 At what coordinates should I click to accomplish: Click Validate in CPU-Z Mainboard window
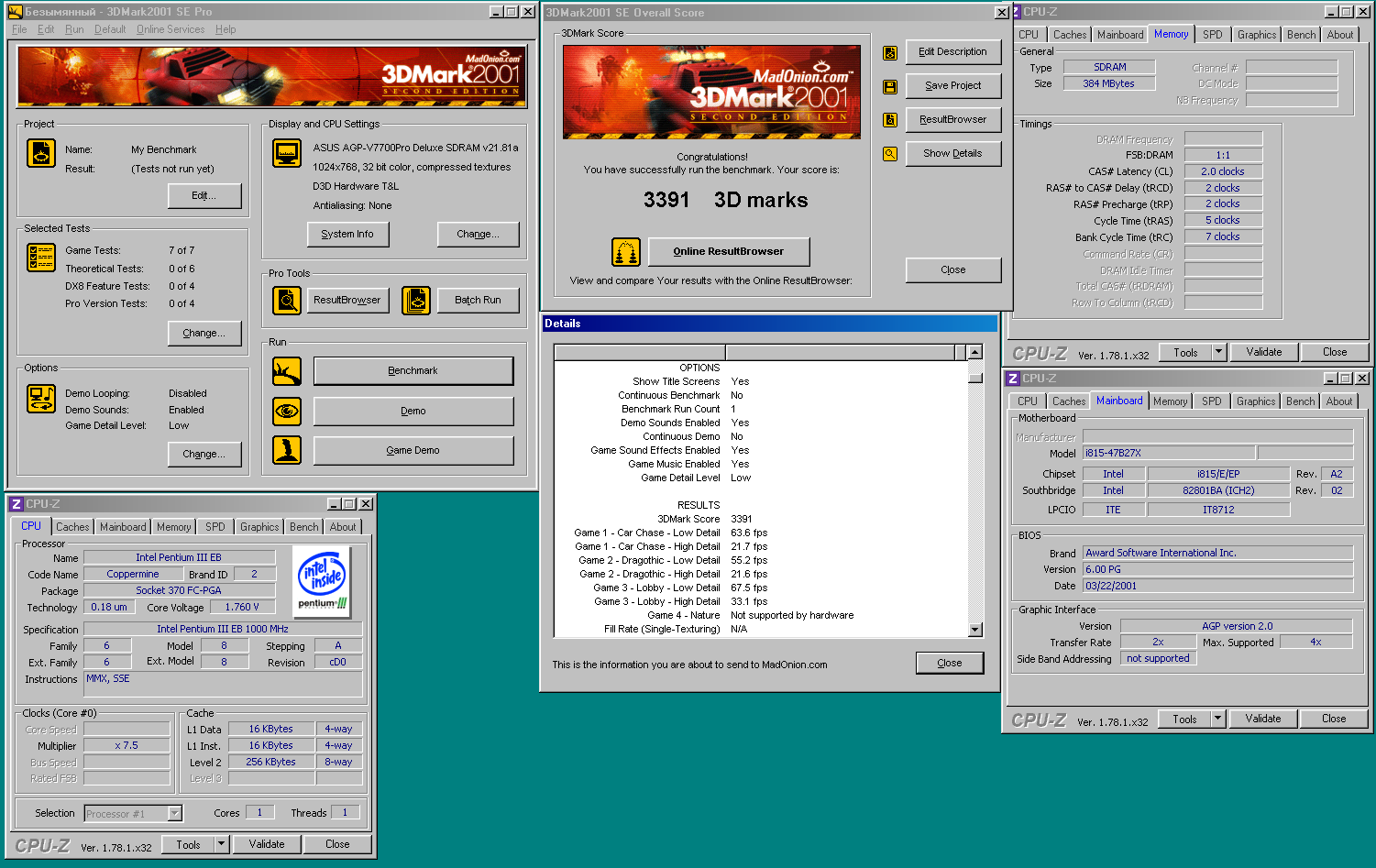click(x=1263, y=719)
